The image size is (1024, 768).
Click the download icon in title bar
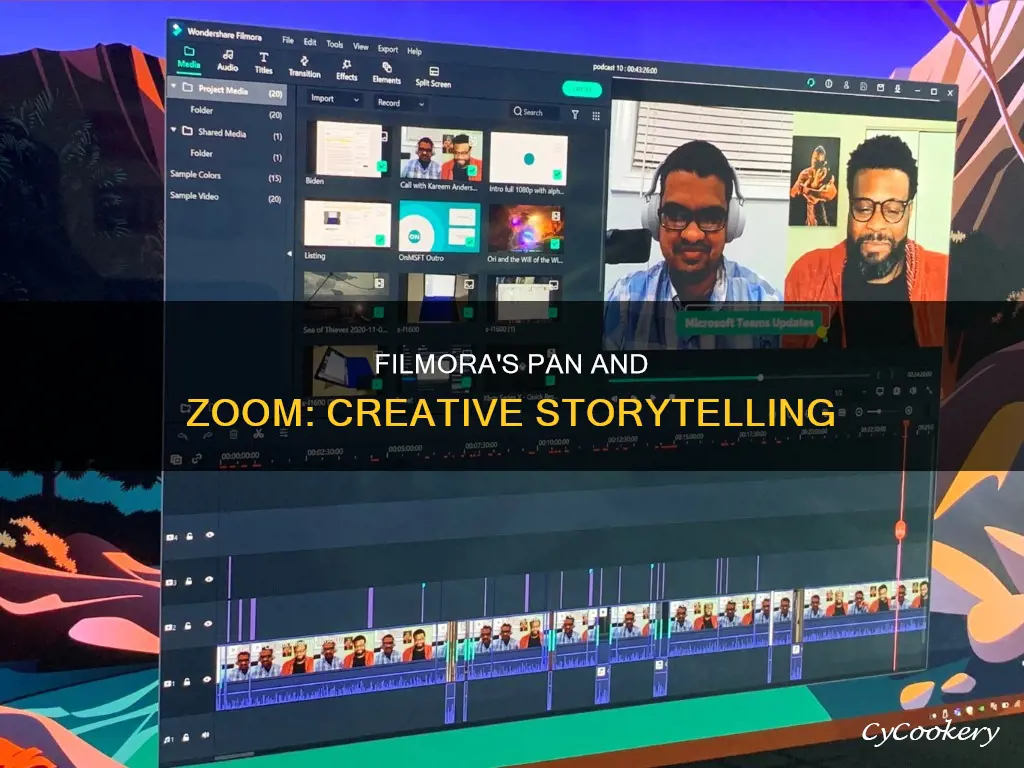point(897,88)
